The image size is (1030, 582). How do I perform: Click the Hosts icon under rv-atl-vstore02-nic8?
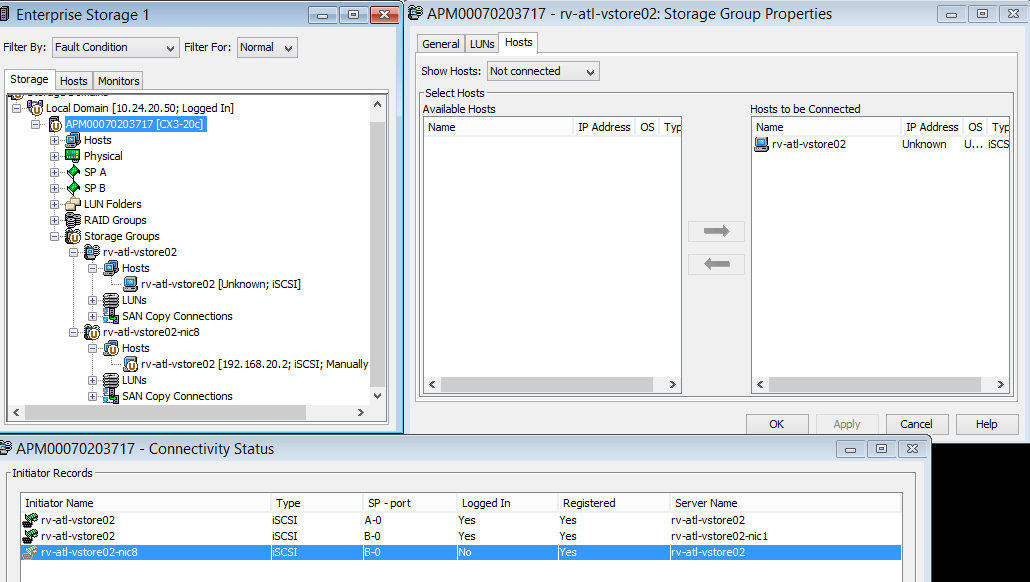[111, 348]
